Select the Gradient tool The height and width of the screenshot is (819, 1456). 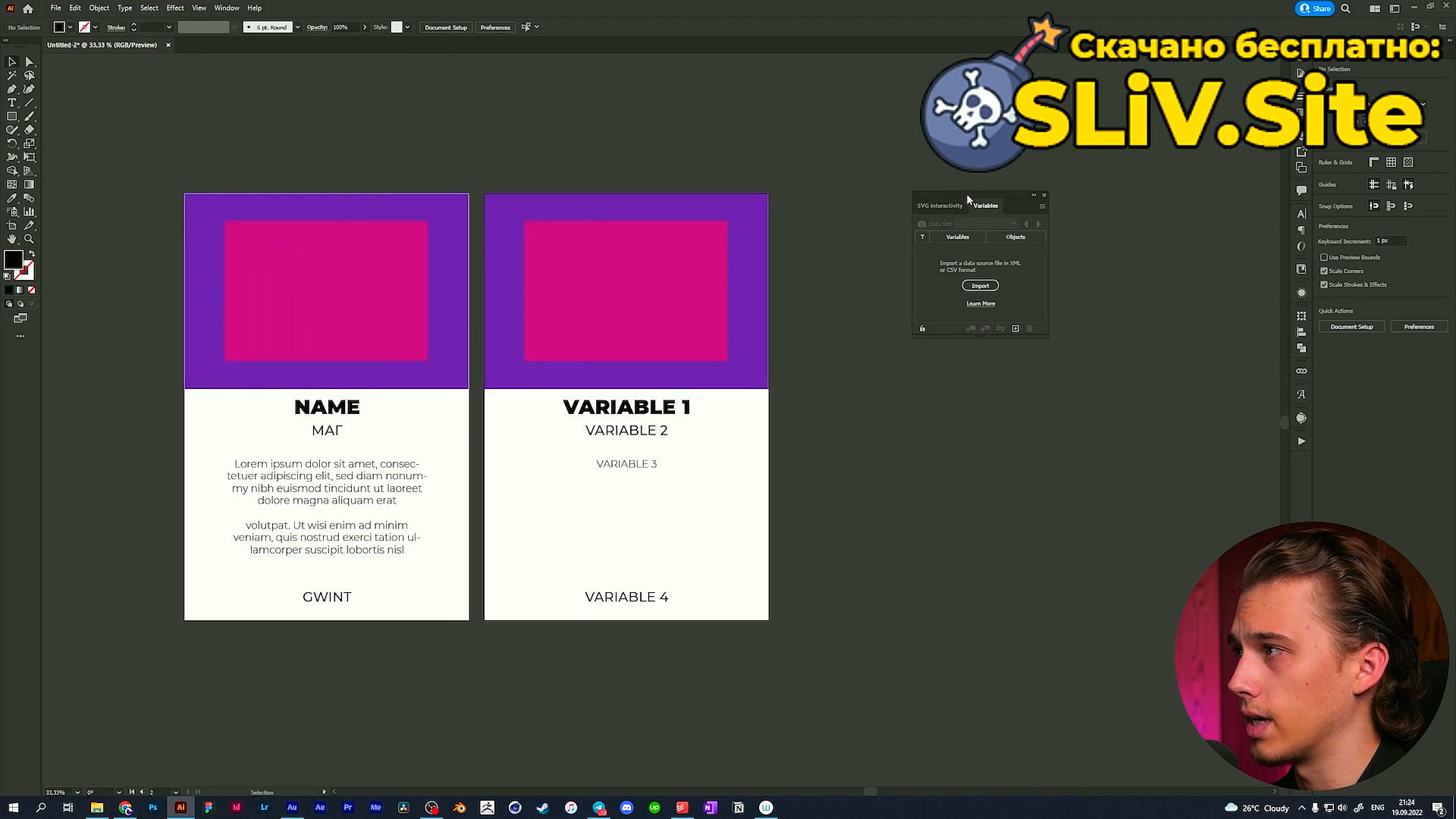(30, 185)
